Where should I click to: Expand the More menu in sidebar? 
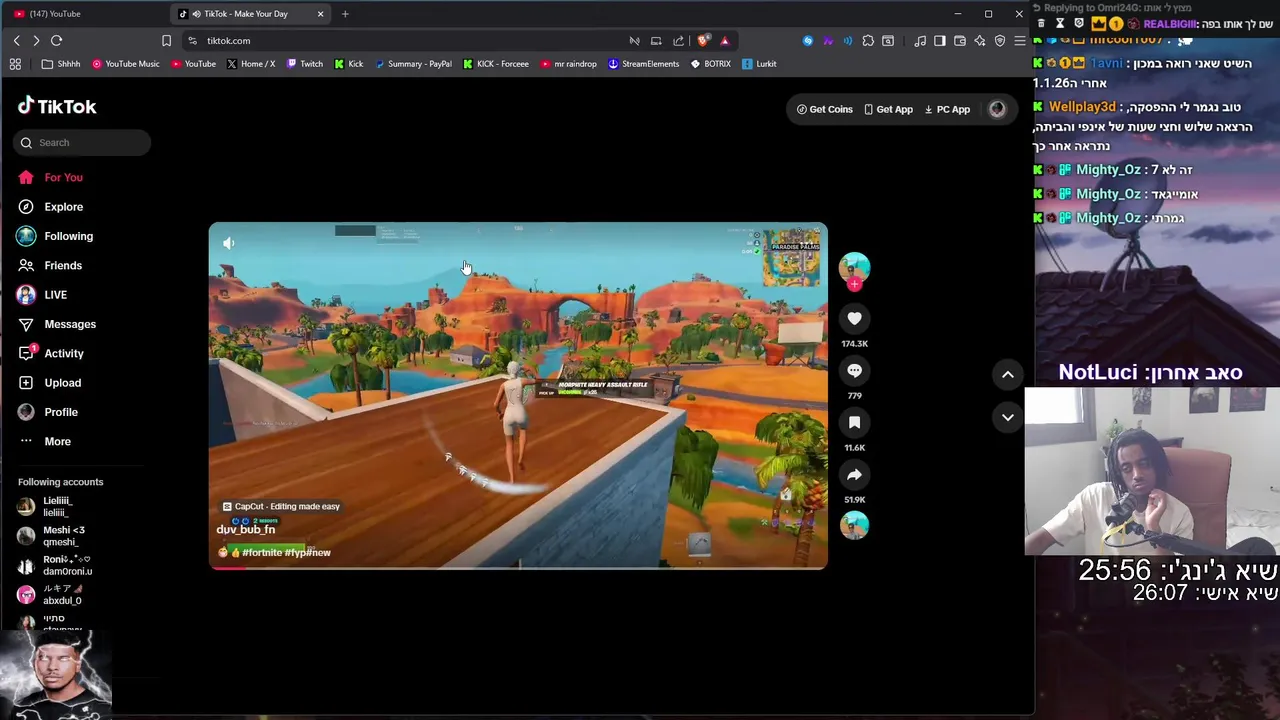coord(57,441)
